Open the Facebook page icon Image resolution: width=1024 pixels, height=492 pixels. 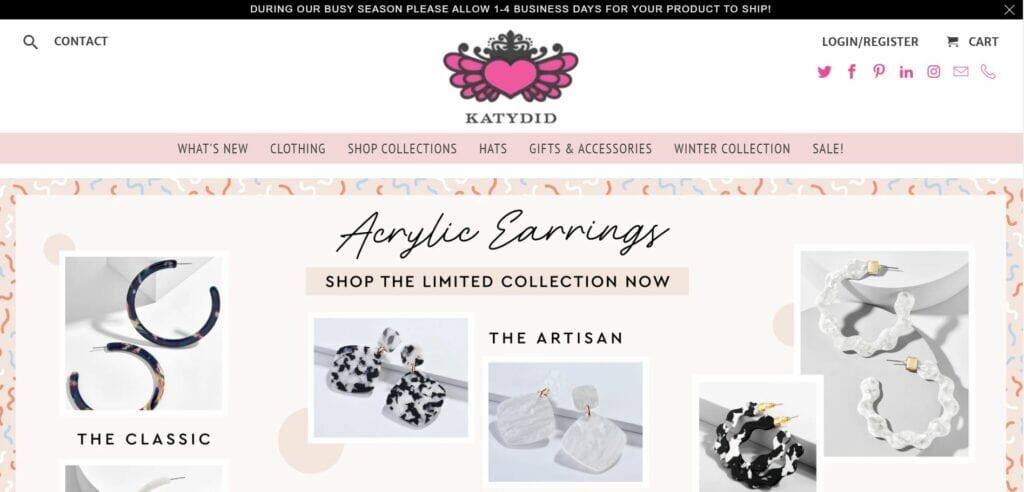click(852, 72)
